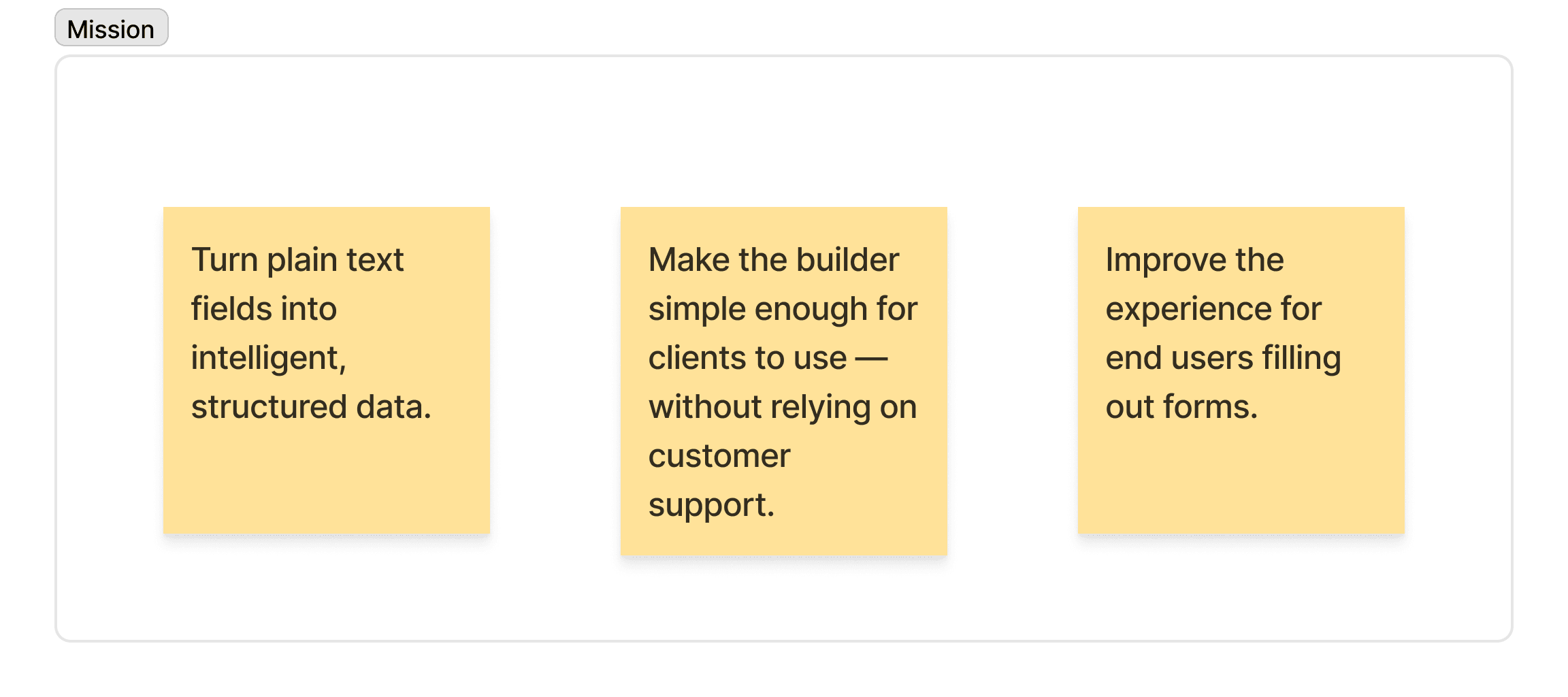1568x697 pixels.
Task: Click empty yellow space beneath third note's text
Action: coord(1241,483)
